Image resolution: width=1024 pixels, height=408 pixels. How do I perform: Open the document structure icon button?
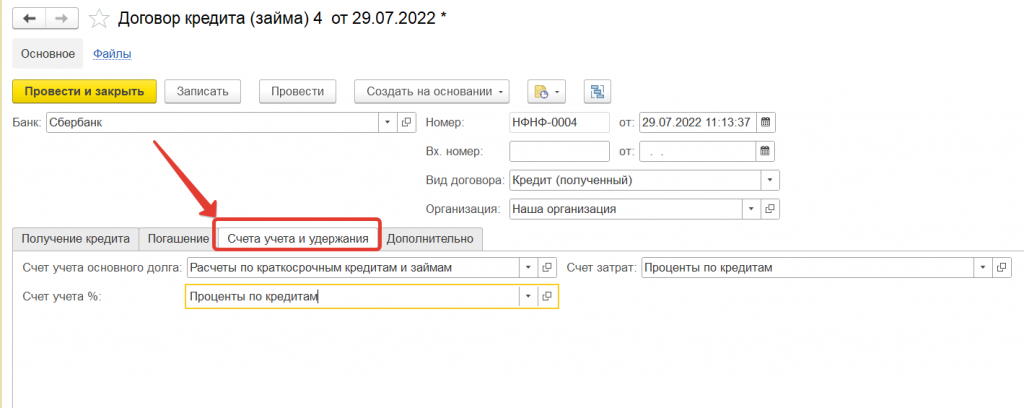coord(597,91)
